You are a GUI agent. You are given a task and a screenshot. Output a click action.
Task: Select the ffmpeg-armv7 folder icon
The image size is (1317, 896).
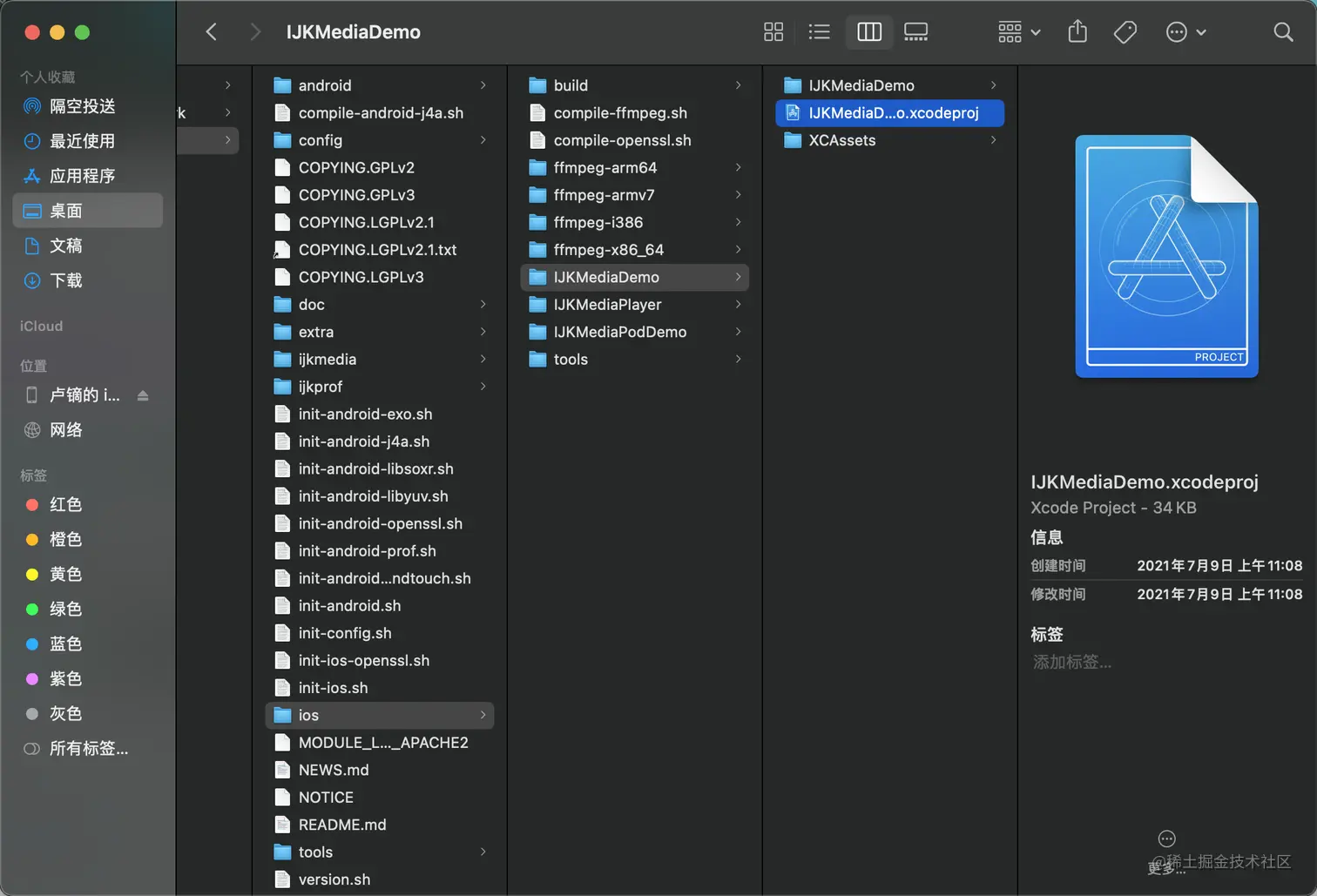tap(537, 195)
